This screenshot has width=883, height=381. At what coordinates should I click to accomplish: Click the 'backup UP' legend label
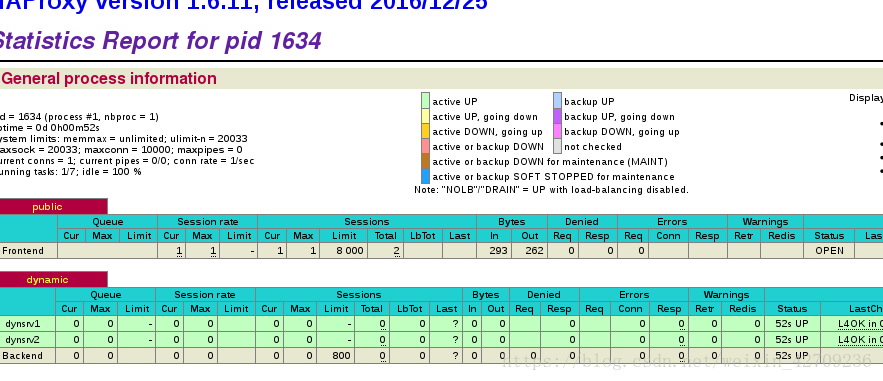click(590, 102)
